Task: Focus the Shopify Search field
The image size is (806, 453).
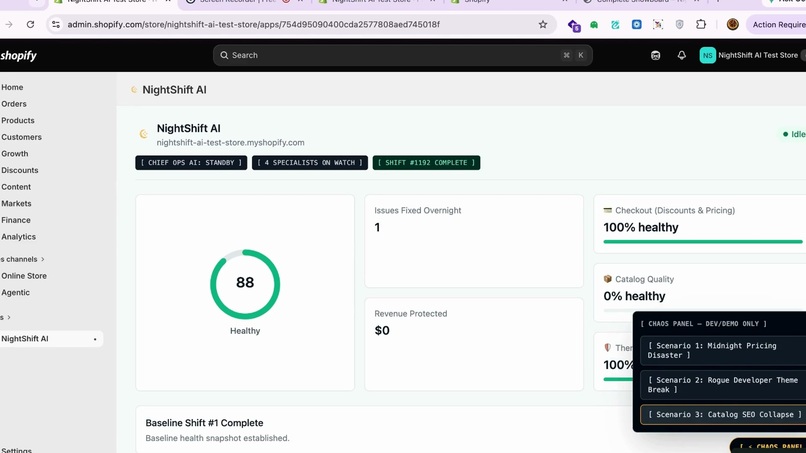Action: [x=402, y=55]
